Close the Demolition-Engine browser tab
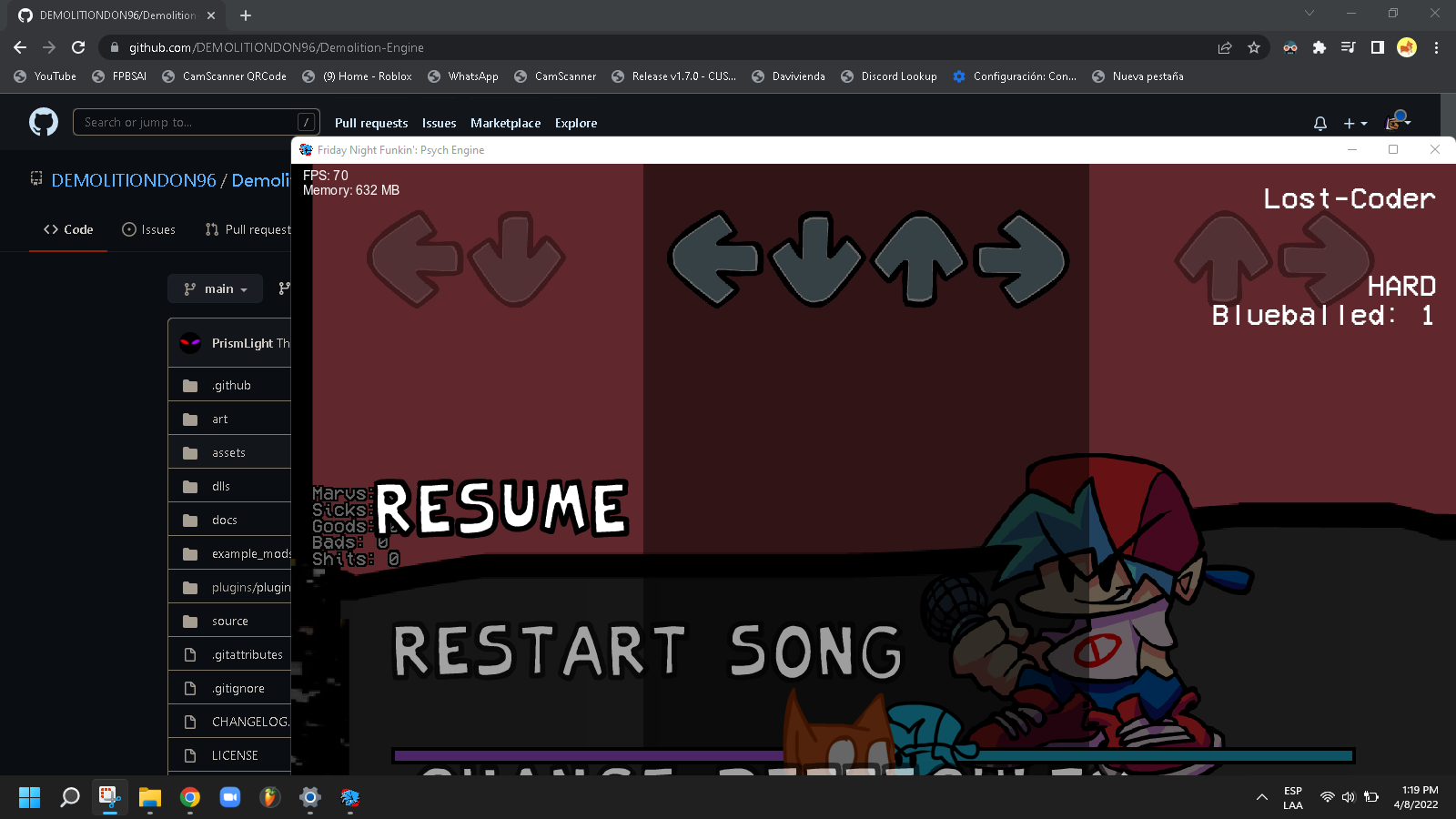 211,15
